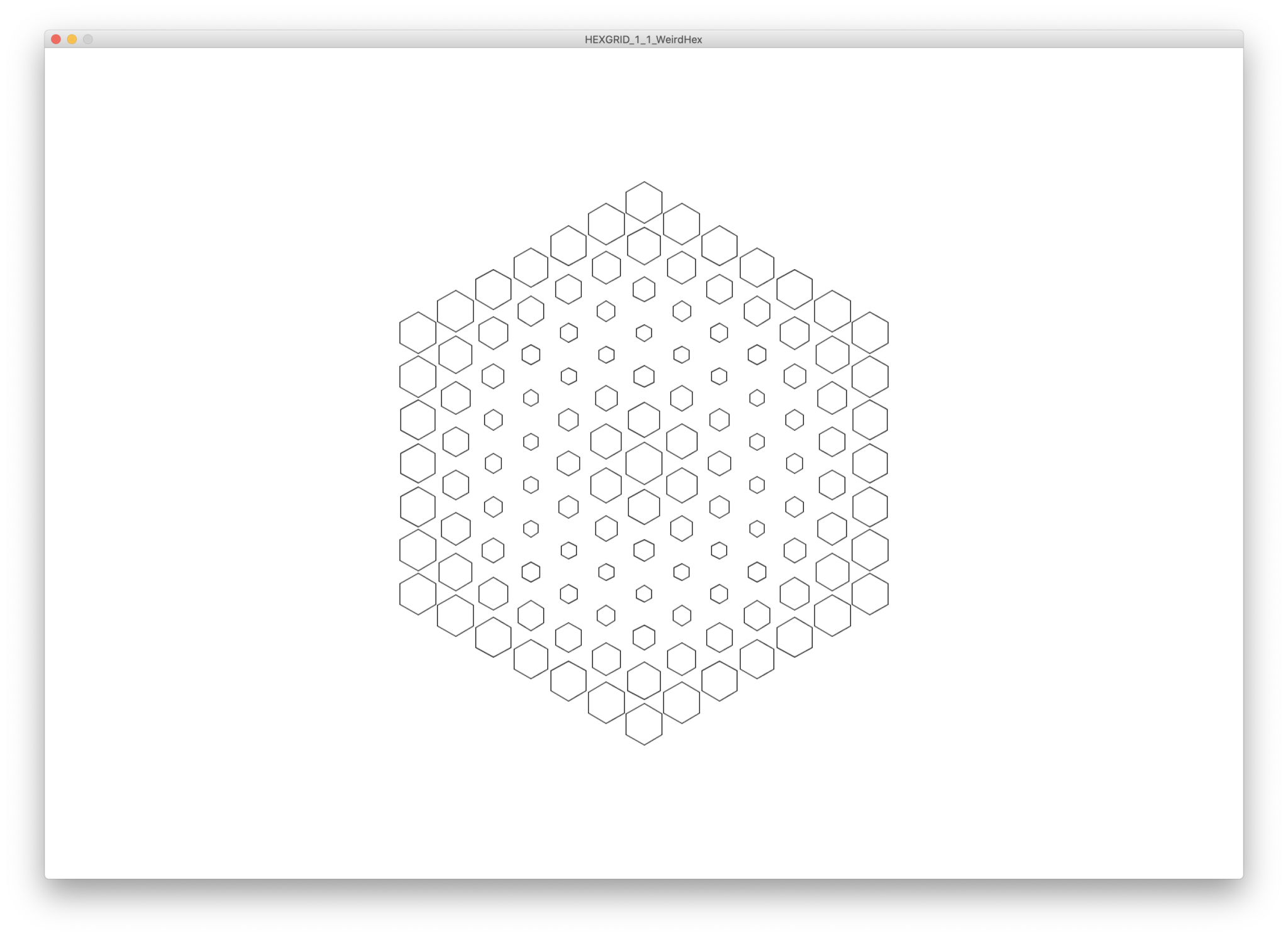Click the hexagon touching the center hexagon's lower-right

(x=682, y=485)
